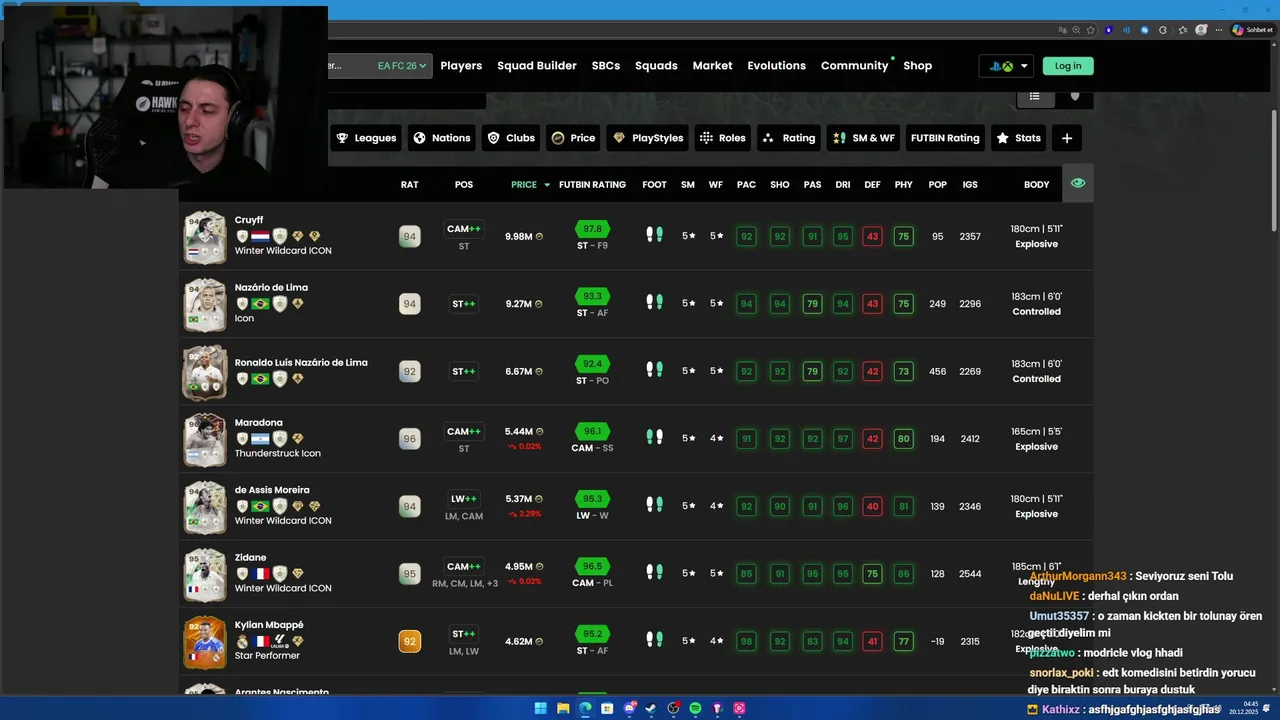The image size is (1280, 720).
Task: Open the Roles filter
Action: coord(722,138)
